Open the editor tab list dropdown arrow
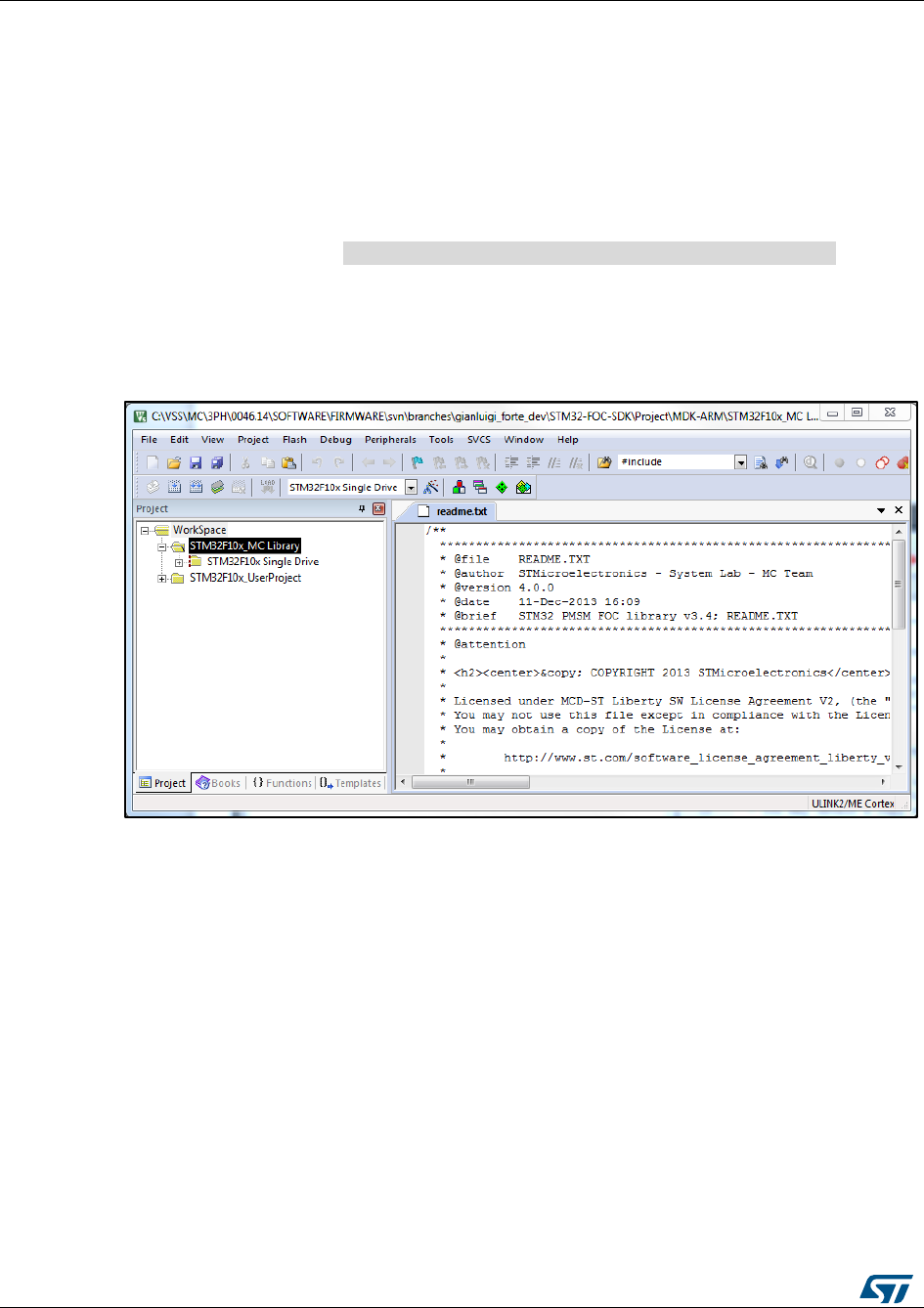This screenshot has width=924, height=1308. pos(882,510)
